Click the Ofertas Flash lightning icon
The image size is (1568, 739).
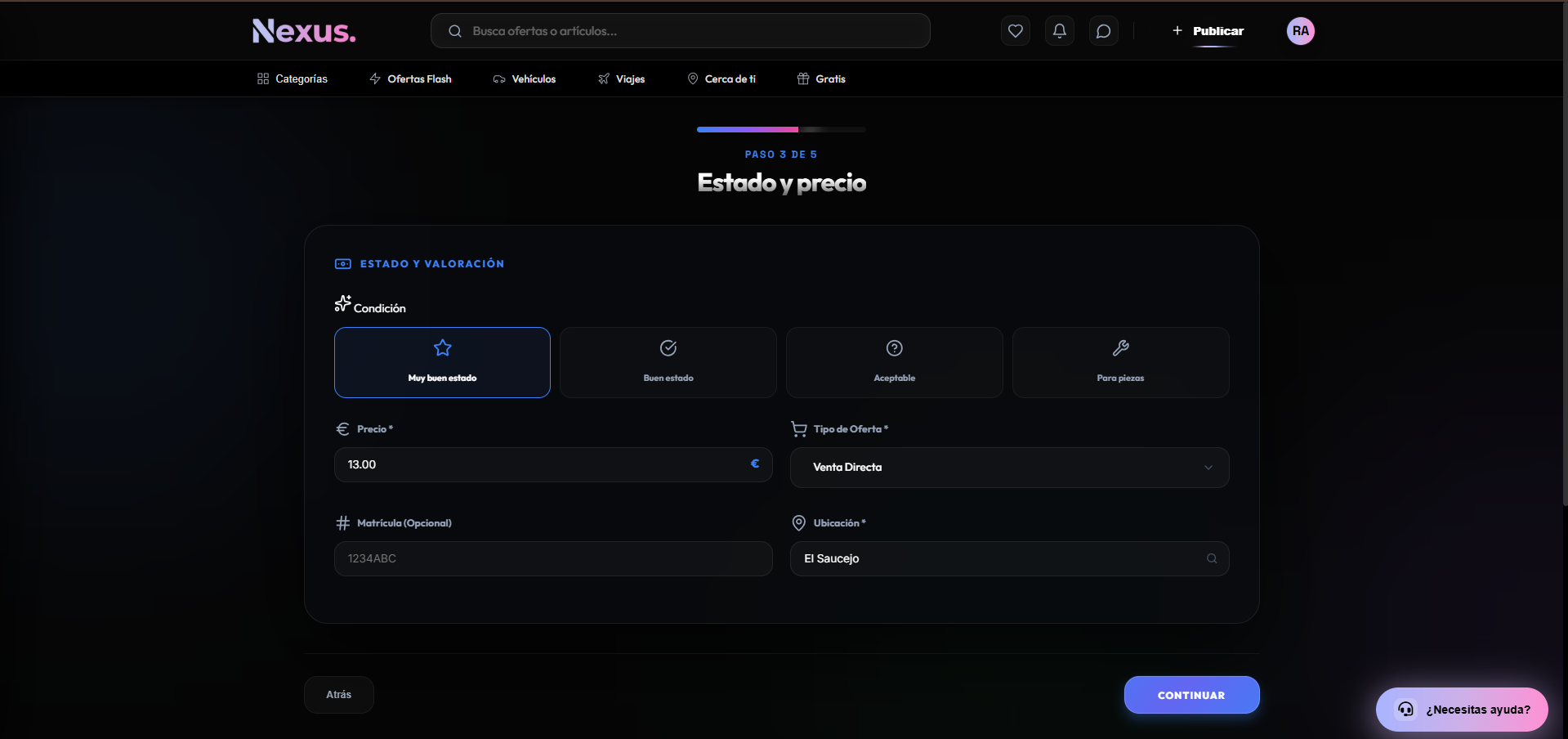pyautogui.click(x=375, y=78)
